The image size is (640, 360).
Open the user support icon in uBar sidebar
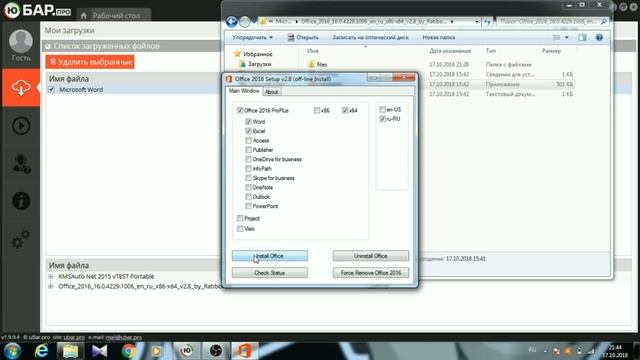click(21, 164)
